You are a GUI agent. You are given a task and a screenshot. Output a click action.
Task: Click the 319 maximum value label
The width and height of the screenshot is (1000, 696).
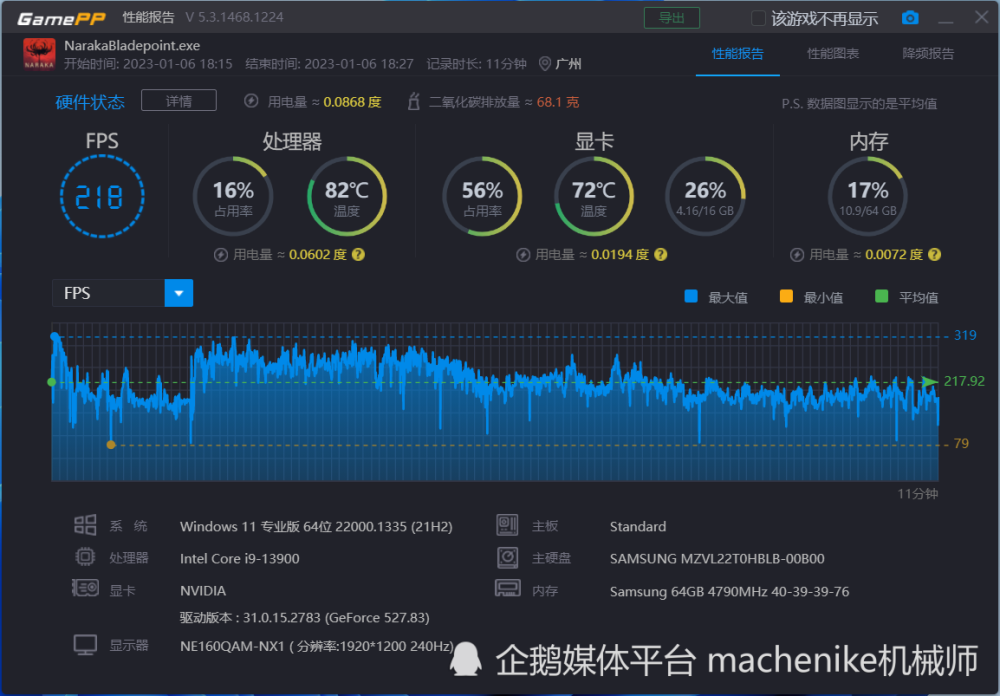[965, 335]
